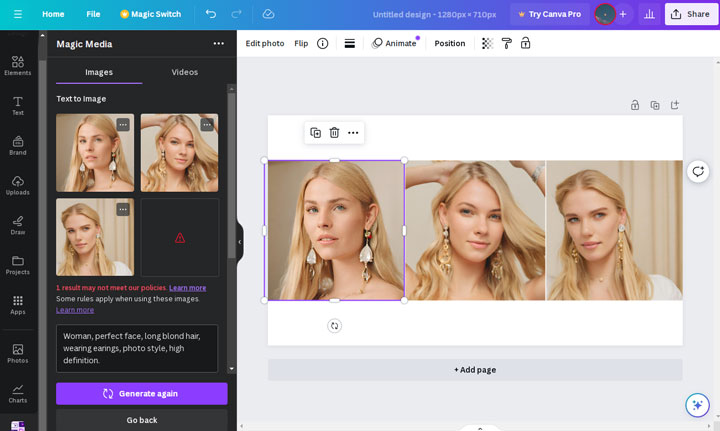
Task: Click the prompt text input box
Action: 137,348
